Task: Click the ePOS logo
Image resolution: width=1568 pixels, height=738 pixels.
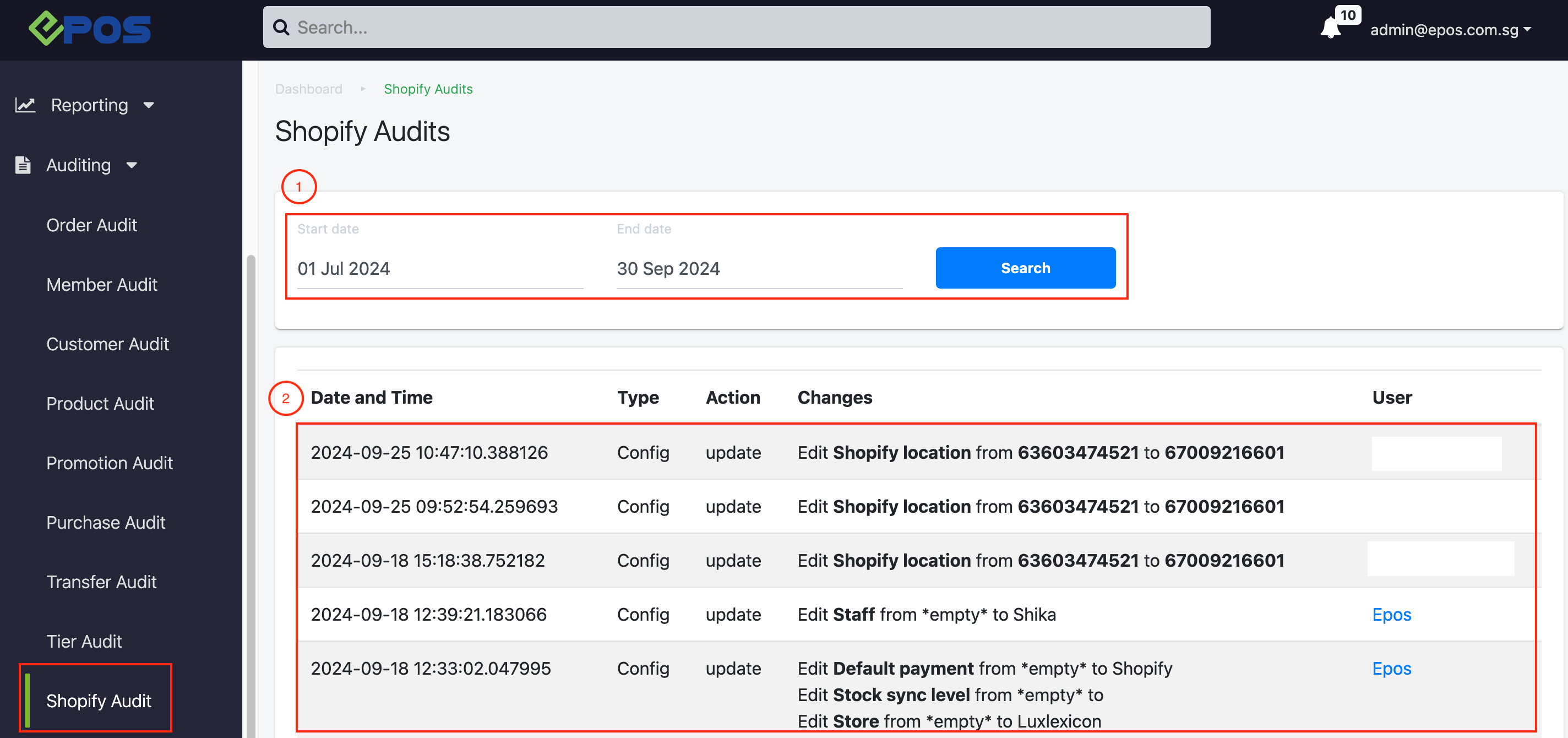Action: [90, 29]
